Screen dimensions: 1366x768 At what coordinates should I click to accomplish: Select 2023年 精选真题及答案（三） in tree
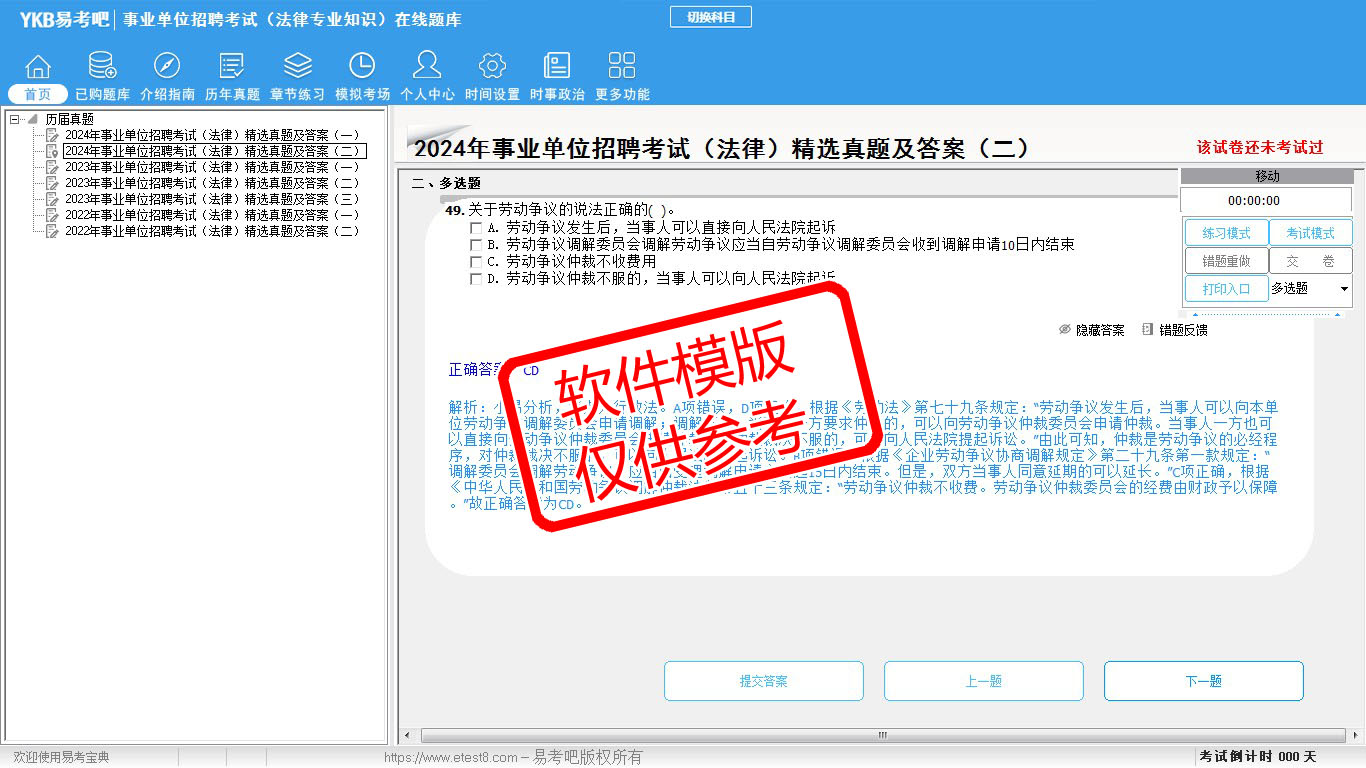point(211,199)
